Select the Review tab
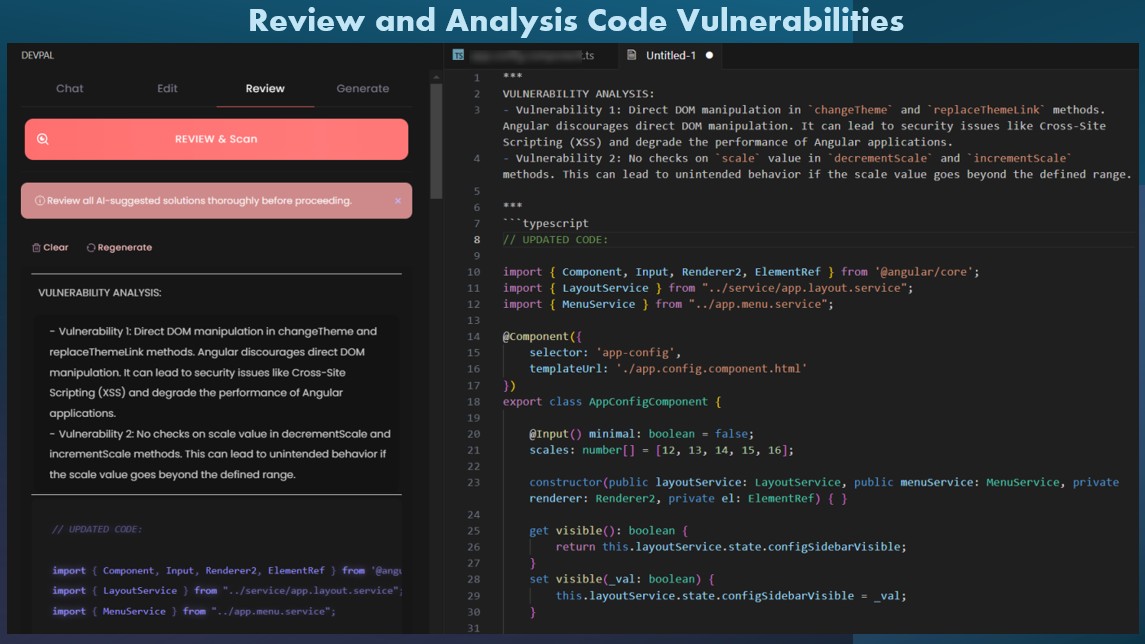 pyautogui.click(x=265, y=88)
